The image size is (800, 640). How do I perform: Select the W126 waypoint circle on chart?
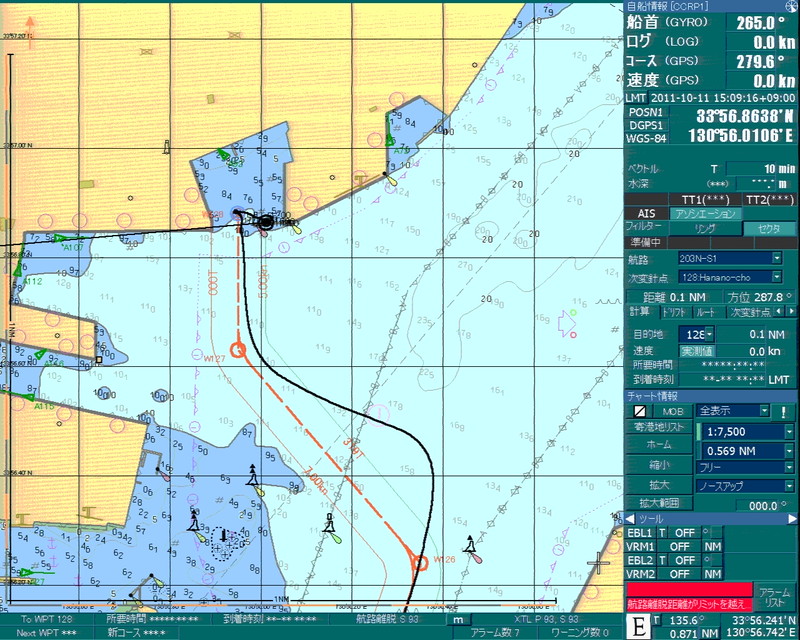(x=420, y=563)
